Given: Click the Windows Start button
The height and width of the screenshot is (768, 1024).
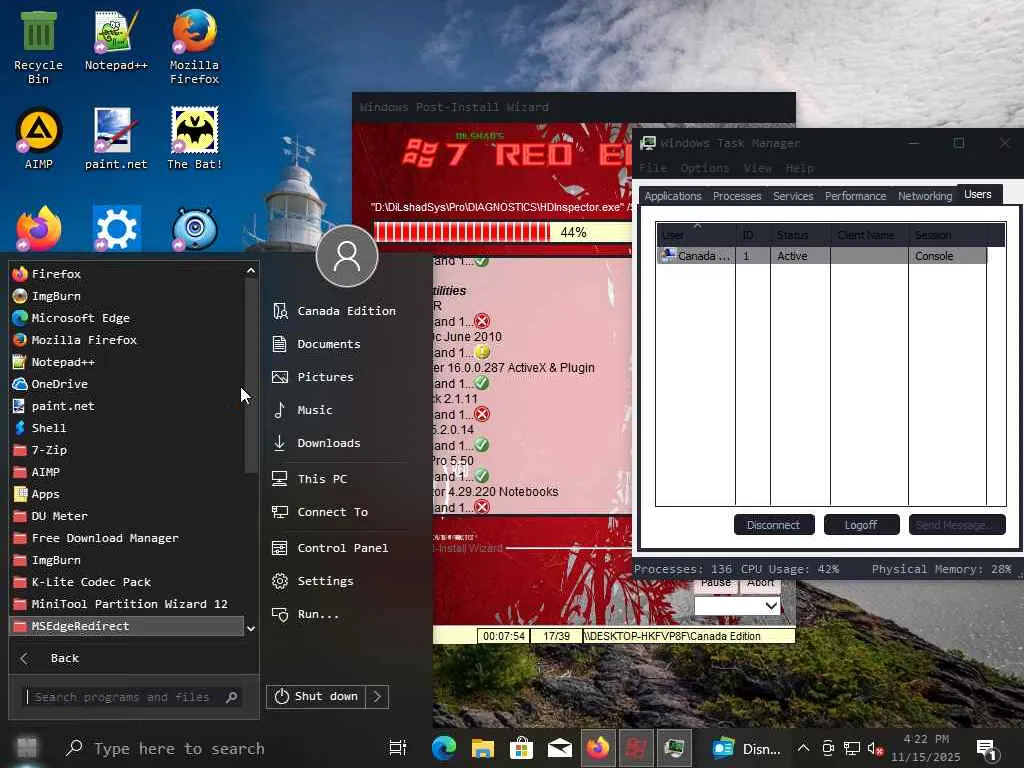Looking at the screenshot, I should coord(27,747).
